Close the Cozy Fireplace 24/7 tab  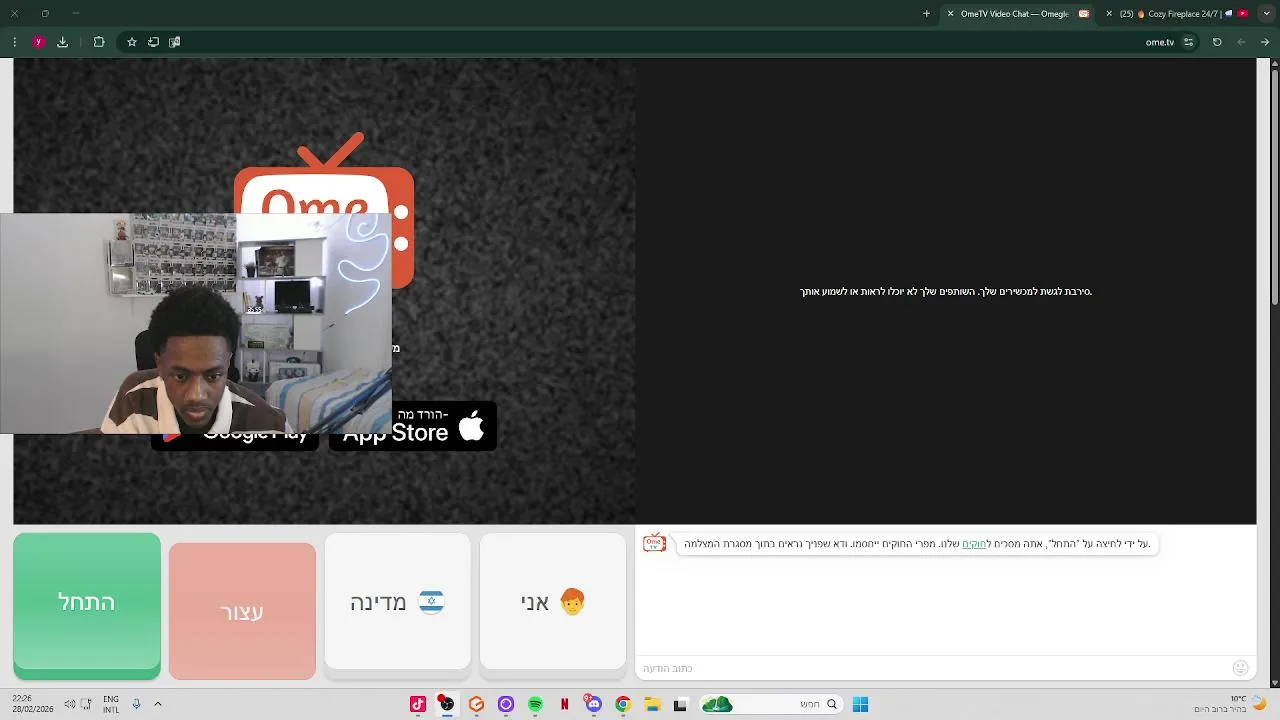[1109, 14]
